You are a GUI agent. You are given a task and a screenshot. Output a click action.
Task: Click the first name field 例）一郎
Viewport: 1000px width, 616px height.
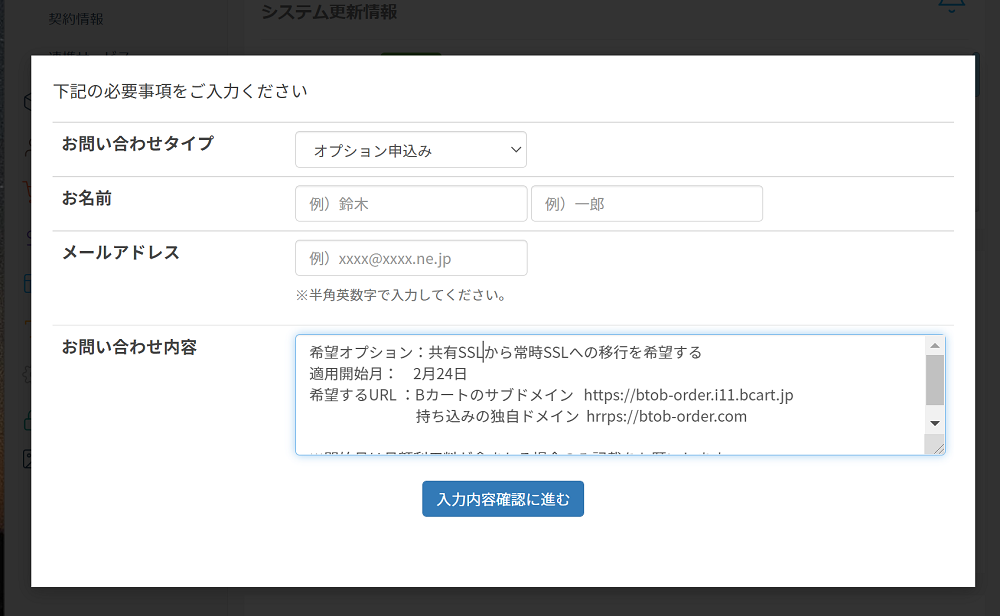coord(647,204)
